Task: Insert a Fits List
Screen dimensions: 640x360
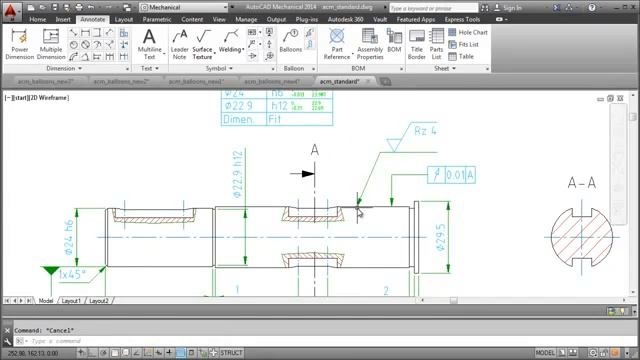Action: click(x=463, y=44)
